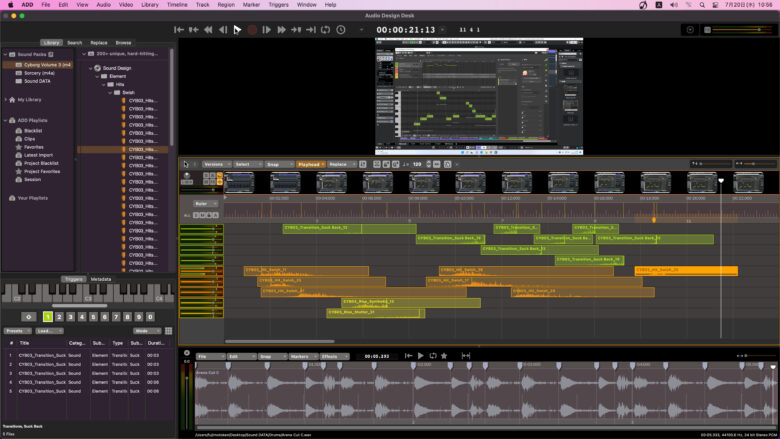
Task: Jump to start with the go-to-beginning icon
Action: (x=179, y=30)
